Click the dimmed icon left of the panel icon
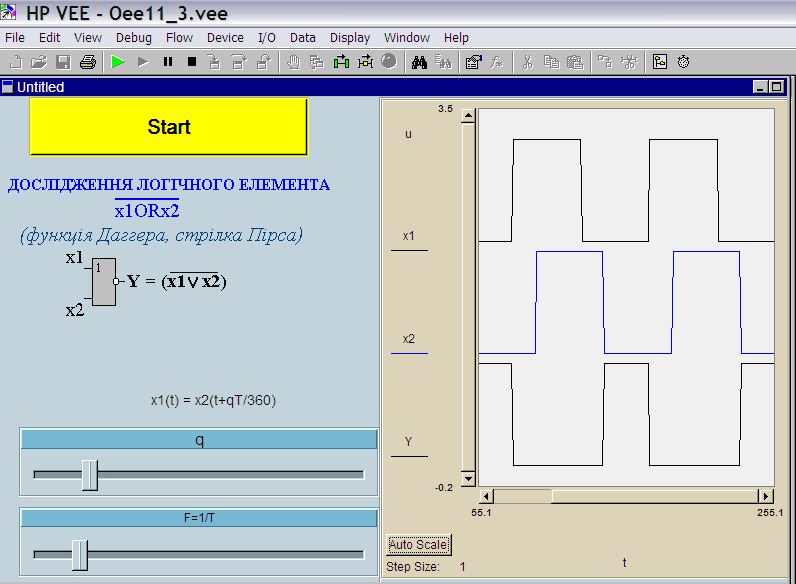 [629, 62]
